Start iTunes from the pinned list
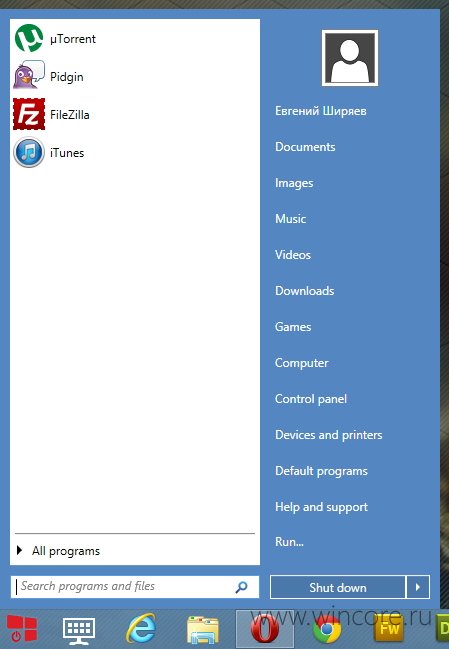The height and width of the screenshot is (649, 449). pyautogui.click(x=49, y=153)
